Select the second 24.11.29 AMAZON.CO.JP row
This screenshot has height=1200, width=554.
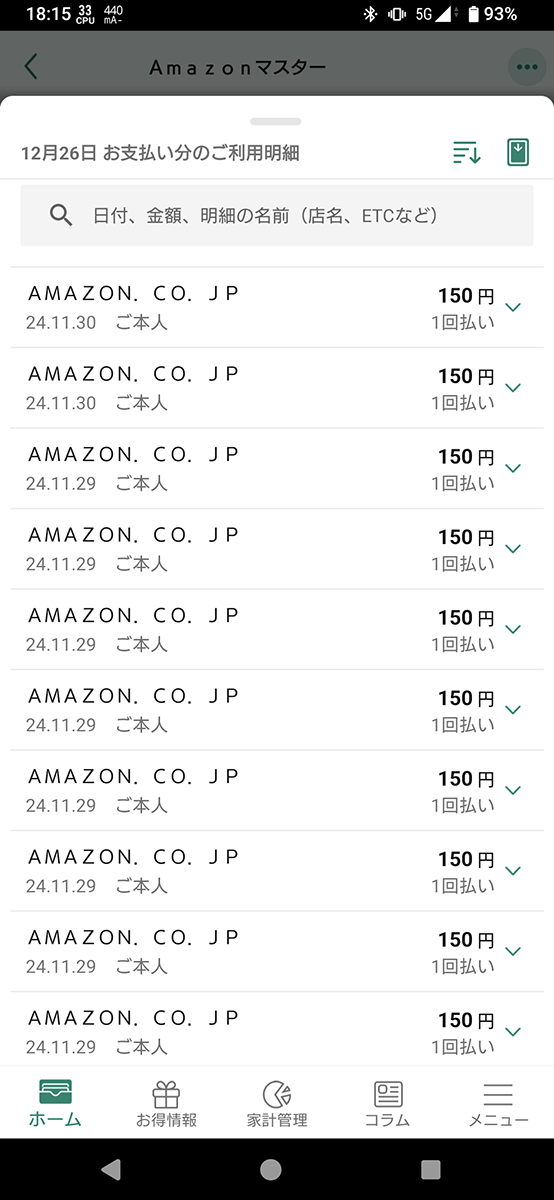(277, 549)
